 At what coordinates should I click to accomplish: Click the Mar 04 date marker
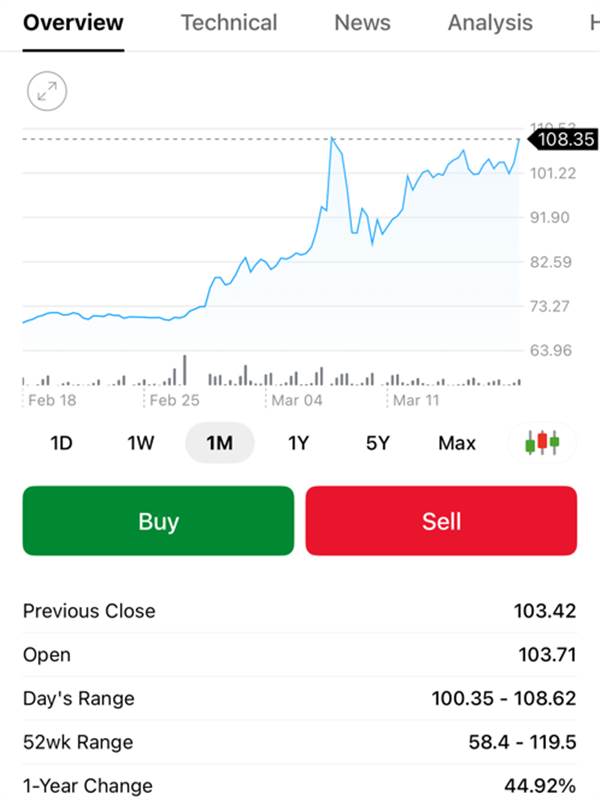click(x=296, y=401)
